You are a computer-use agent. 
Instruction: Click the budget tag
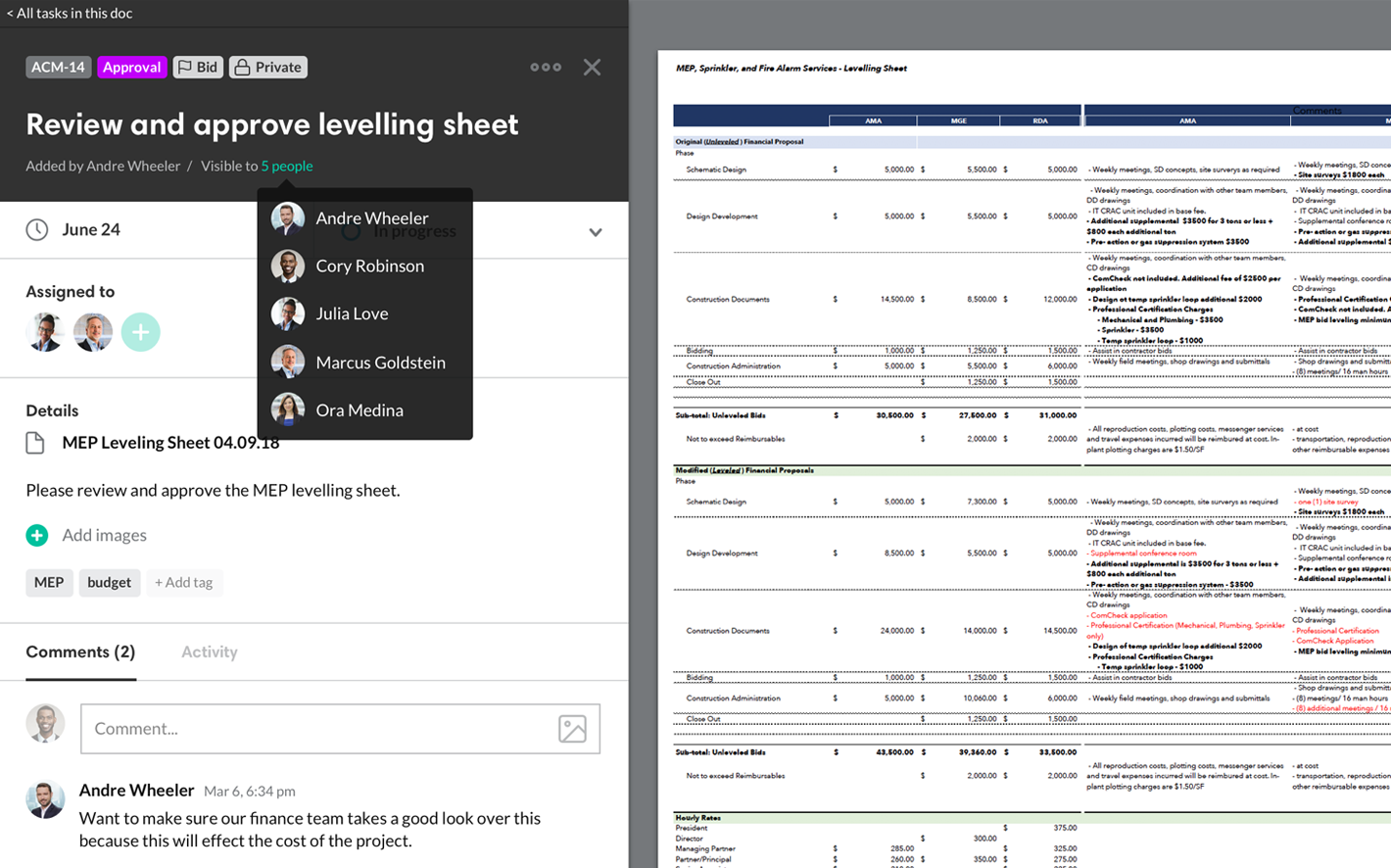(109, 583)
